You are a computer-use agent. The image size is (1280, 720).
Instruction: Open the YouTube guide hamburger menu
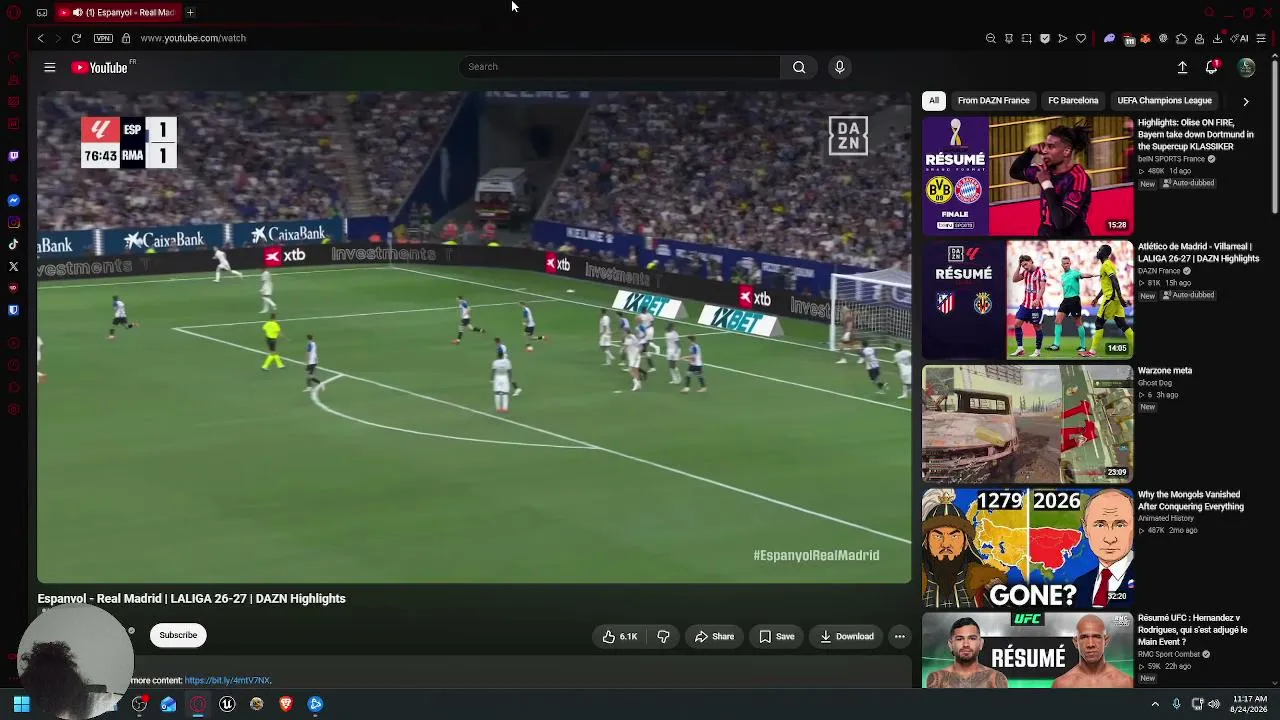point(50,67)
